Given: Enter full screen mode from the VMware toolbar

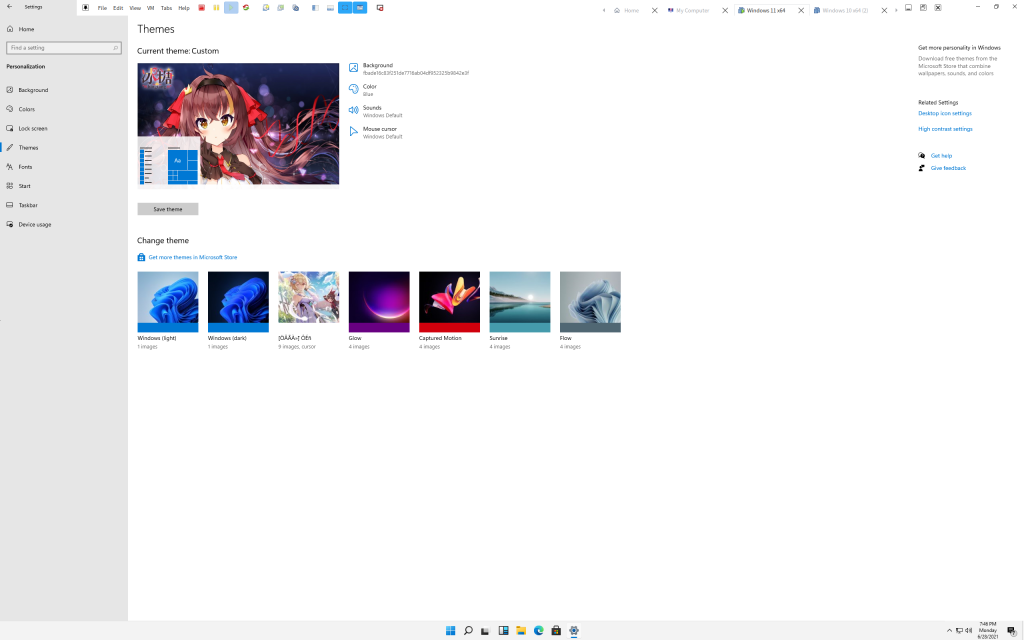Looking at the screenshot, I should coord(345,8).
